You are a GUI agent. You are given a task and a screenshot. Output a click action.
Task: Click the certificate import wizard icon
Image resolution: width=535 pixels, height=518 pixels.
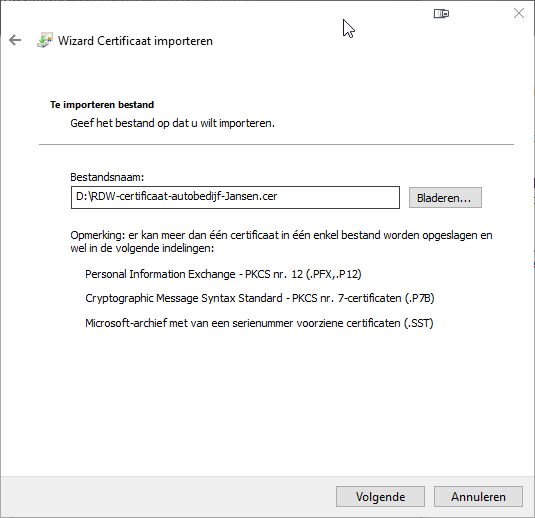point(45,40)
